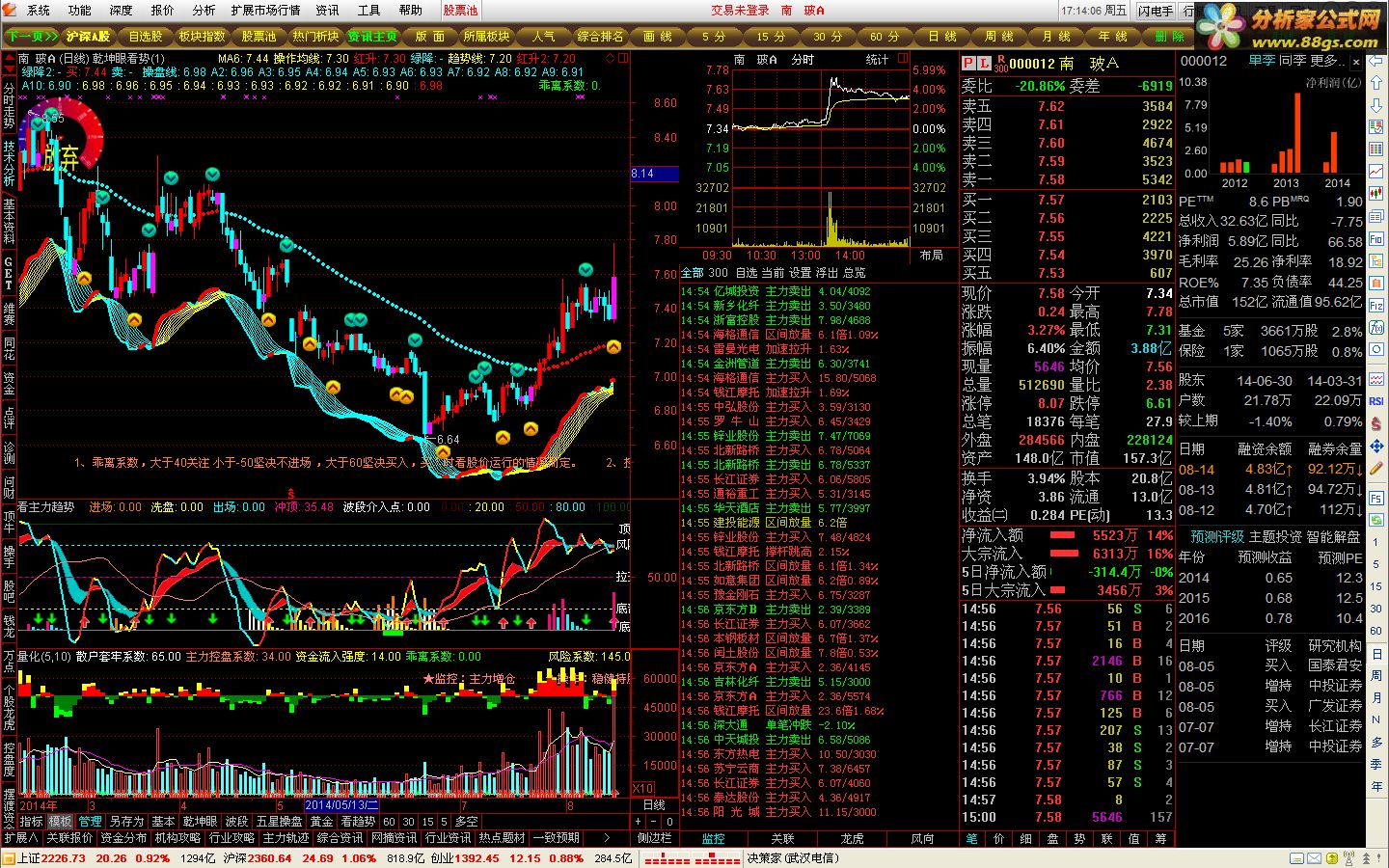
Task: Select the 主题投资 tab in forecast panel
Action: [1275, 536]
